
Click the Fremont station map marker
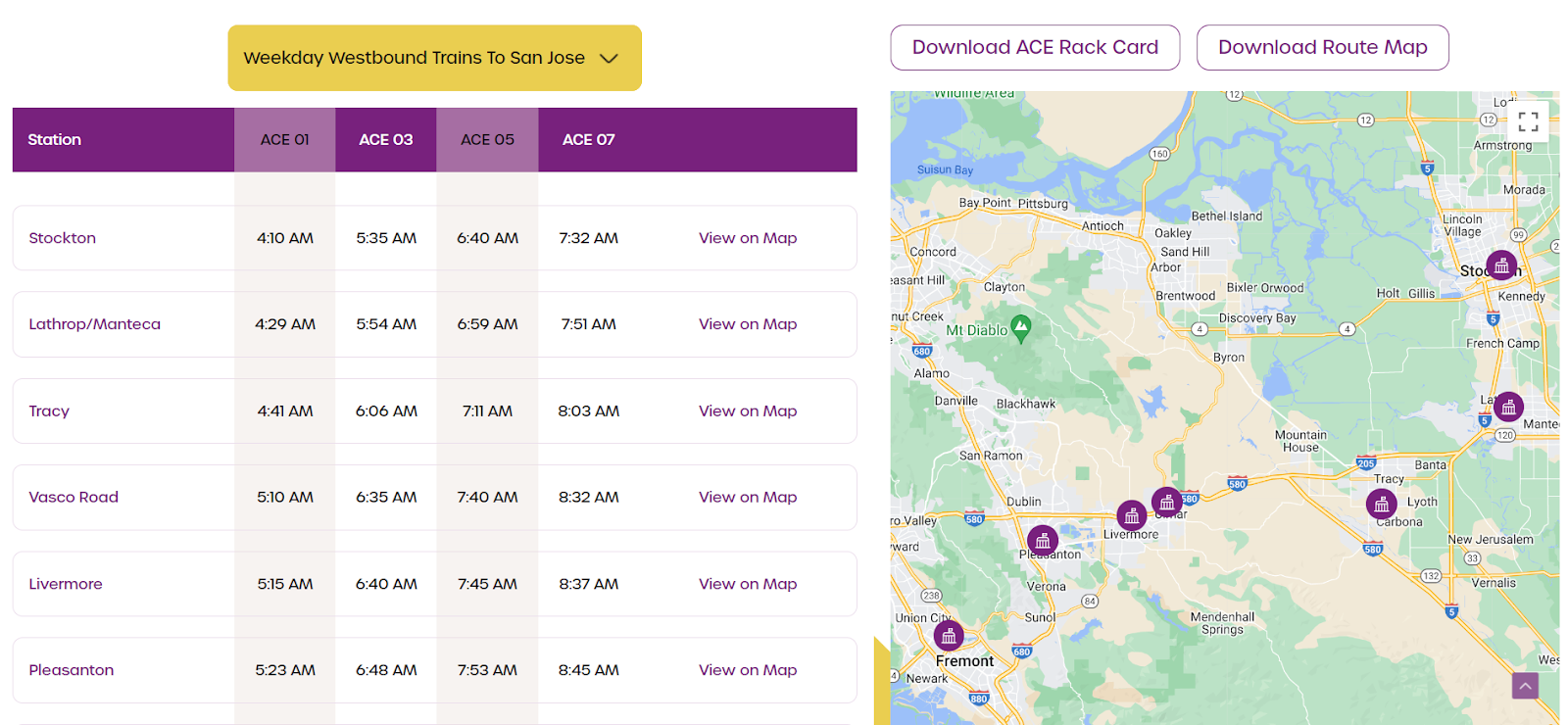coord(949,636)
